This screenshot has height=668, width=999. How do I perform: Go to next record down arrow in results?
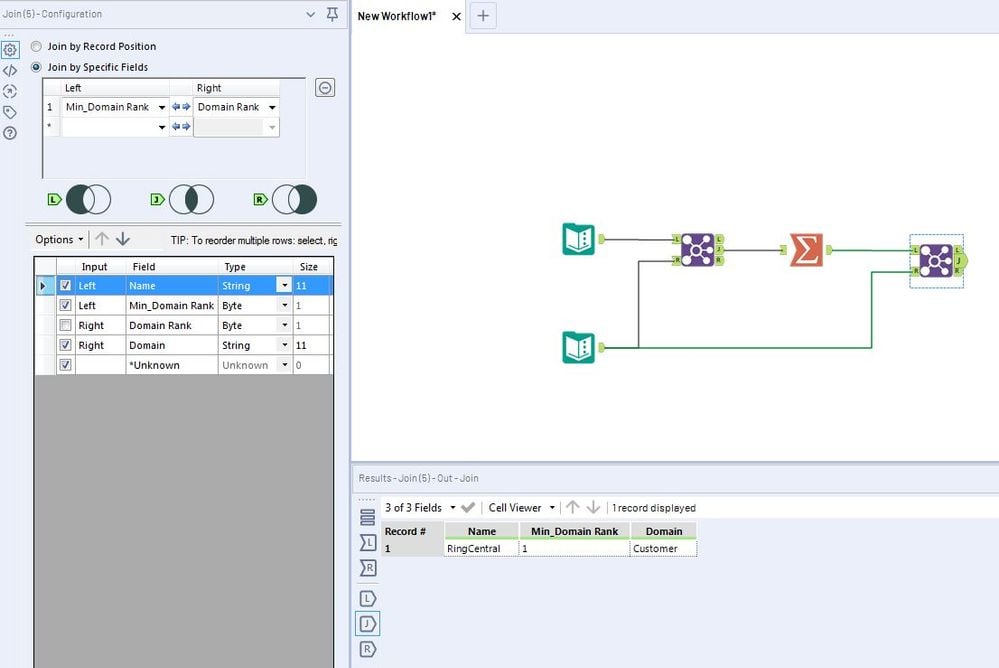[x=593, y=507]
